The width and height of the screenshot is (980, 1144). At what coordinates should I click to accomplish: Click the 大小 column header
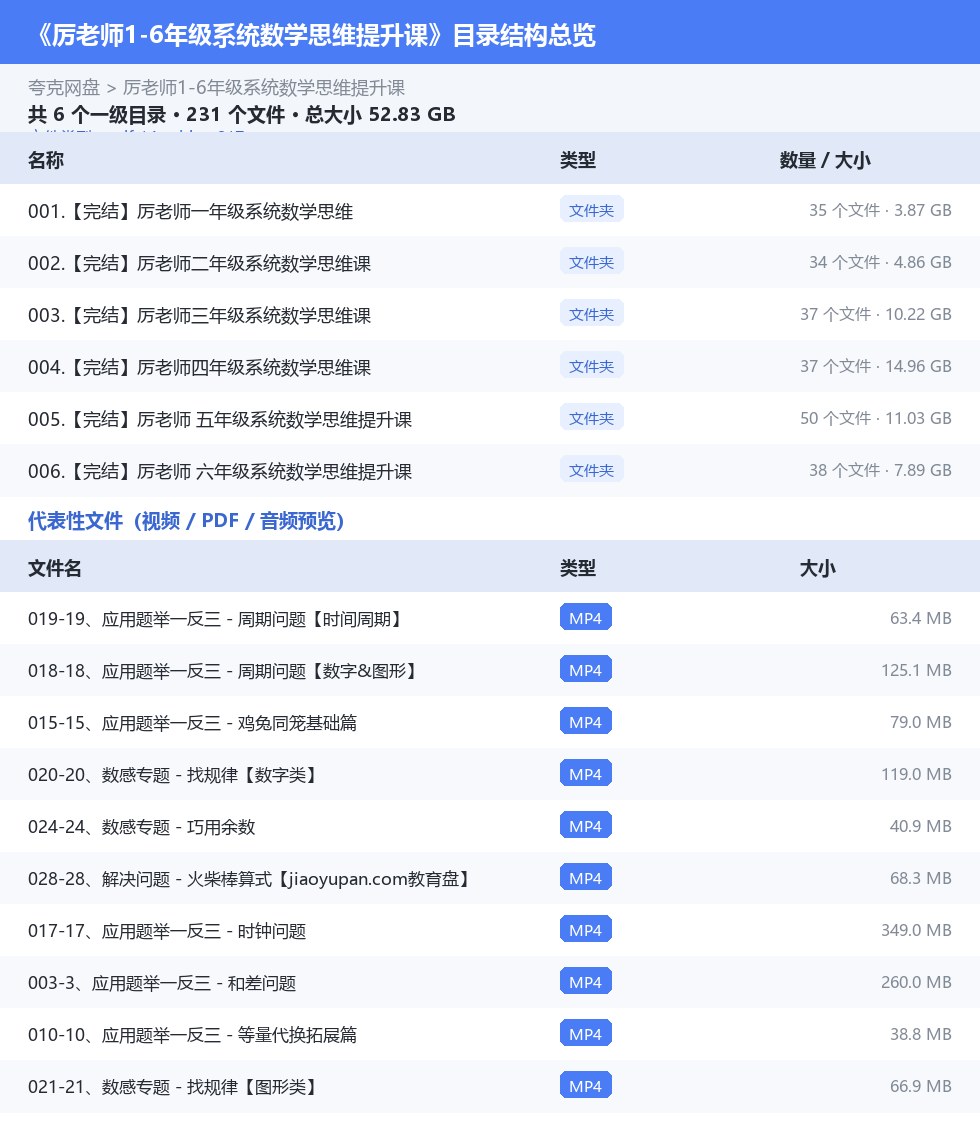(x=817, y=568)
